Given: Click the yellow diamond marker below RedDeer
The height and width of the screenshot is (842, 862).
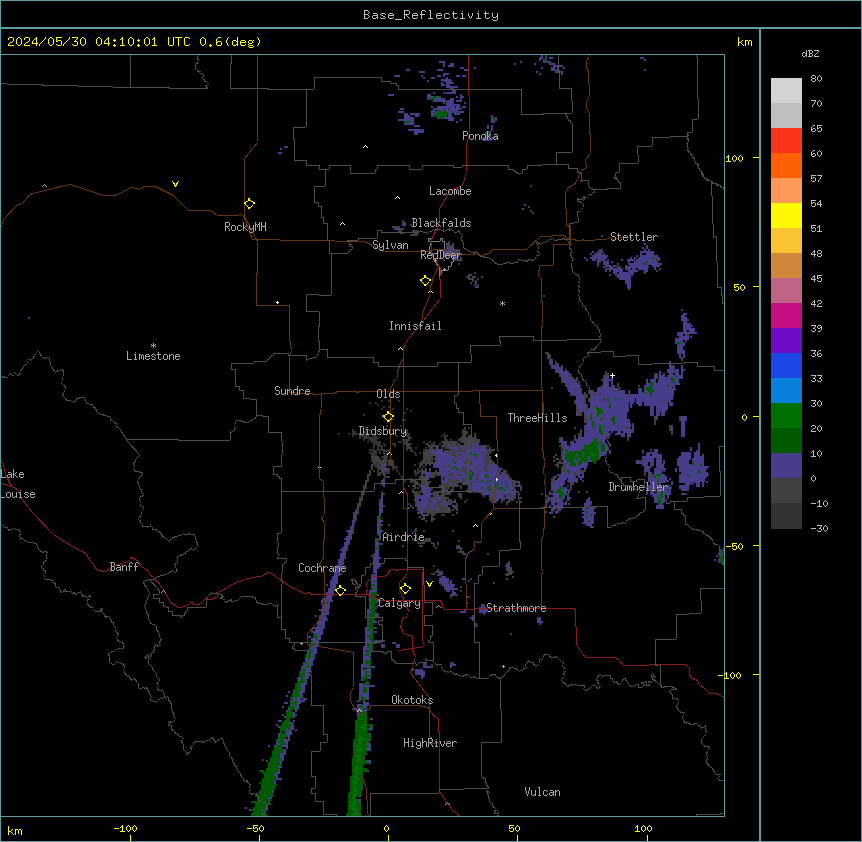Looking at the screenshot, I should point(426,281).
